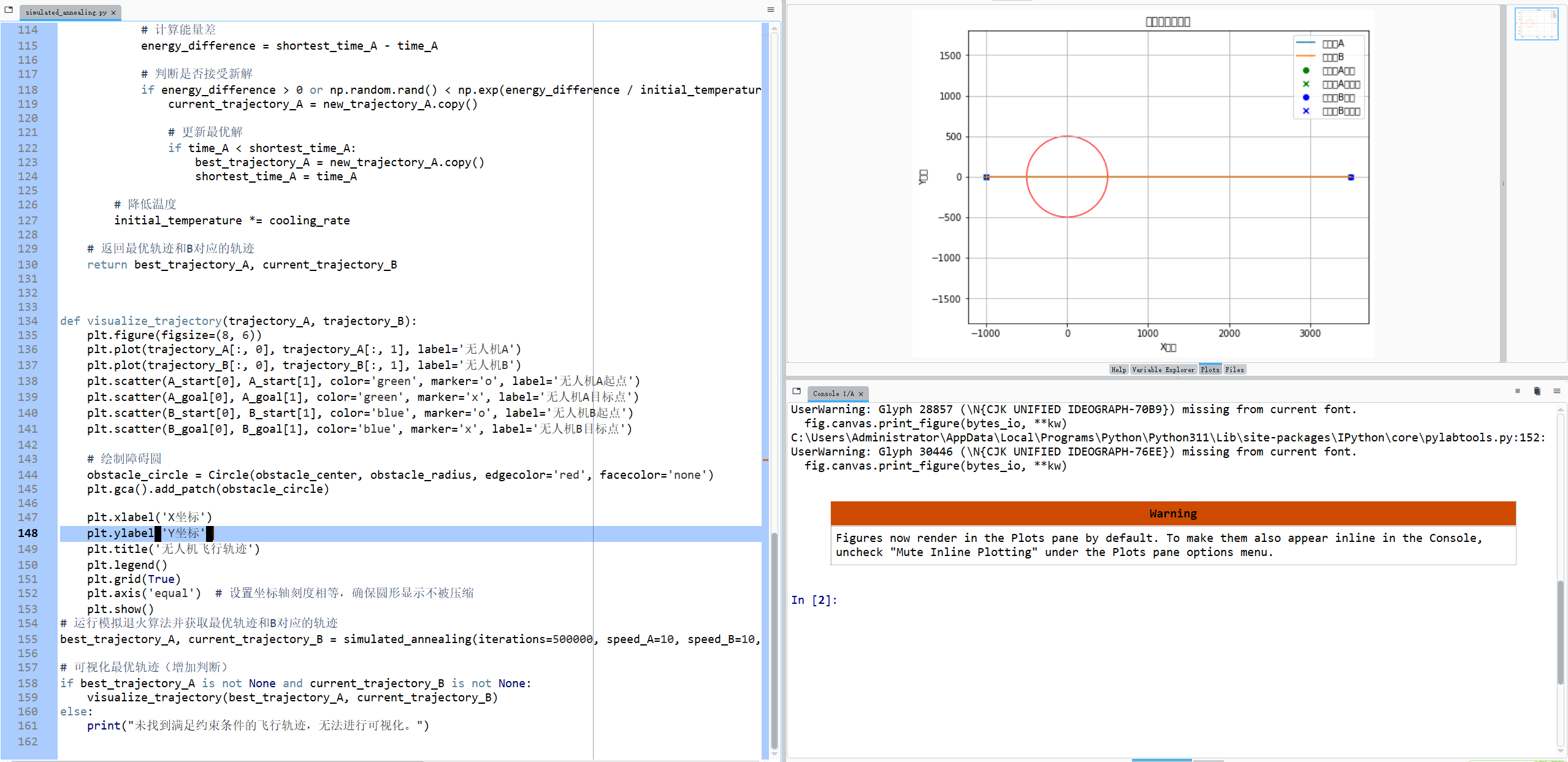Click the 'plt.legend()' line in editor

tap(127, 565)
